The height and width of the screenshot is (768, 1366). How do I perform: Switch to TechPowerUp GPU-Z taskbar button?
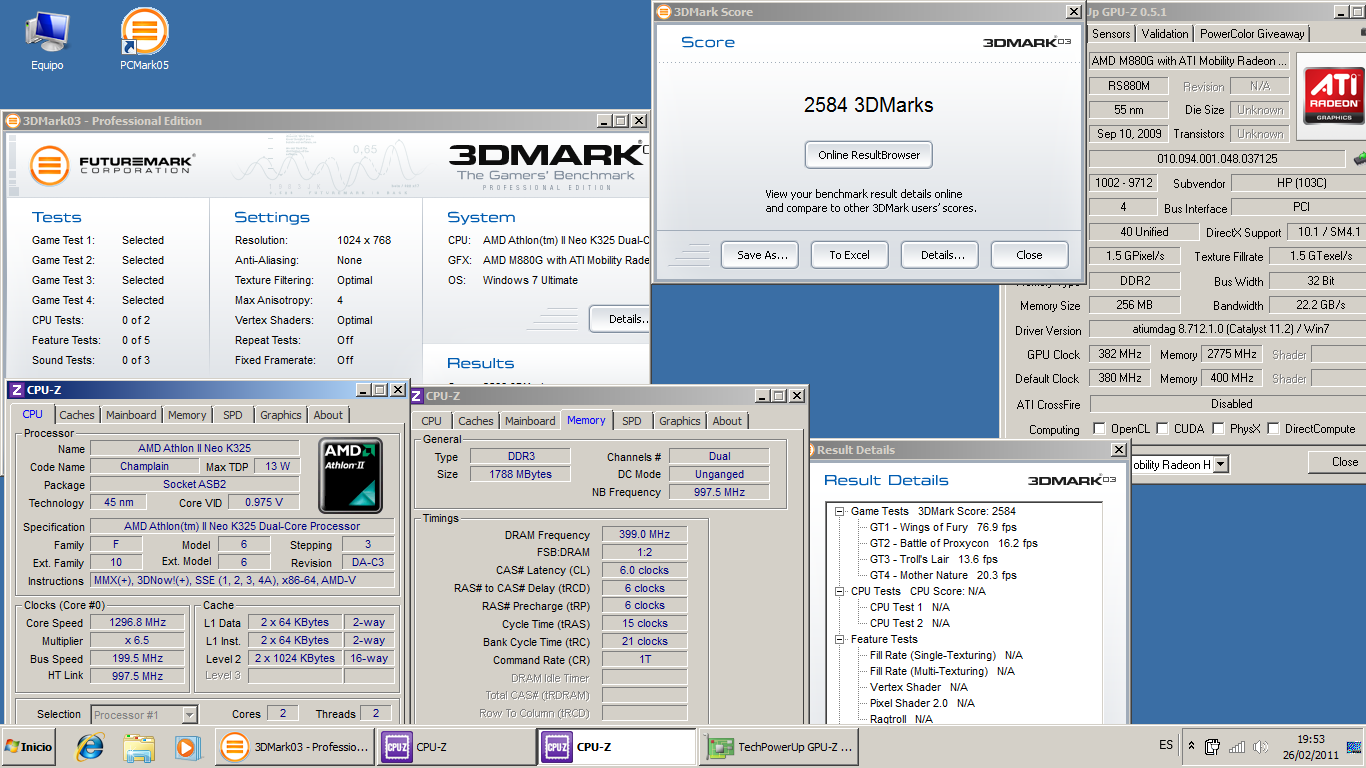[778, 746]
